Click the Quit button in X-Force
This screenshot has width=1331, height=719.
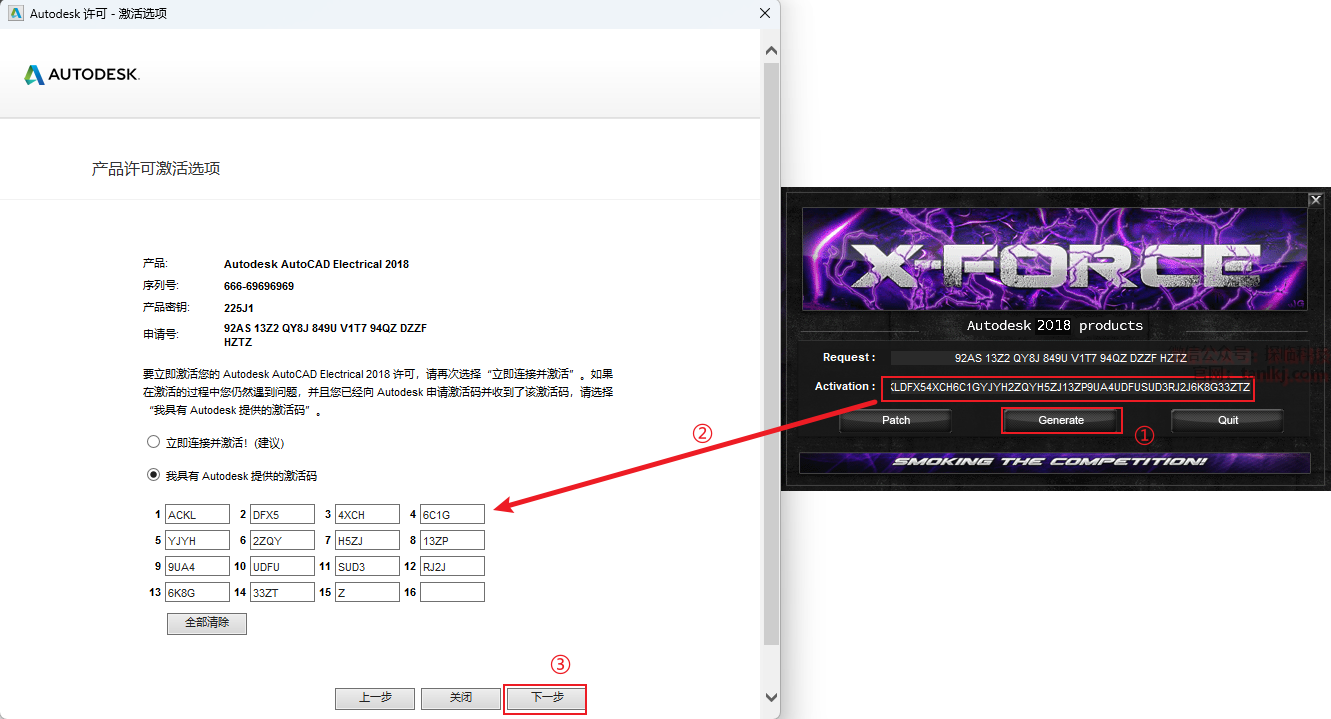(x=1228, y=420)
